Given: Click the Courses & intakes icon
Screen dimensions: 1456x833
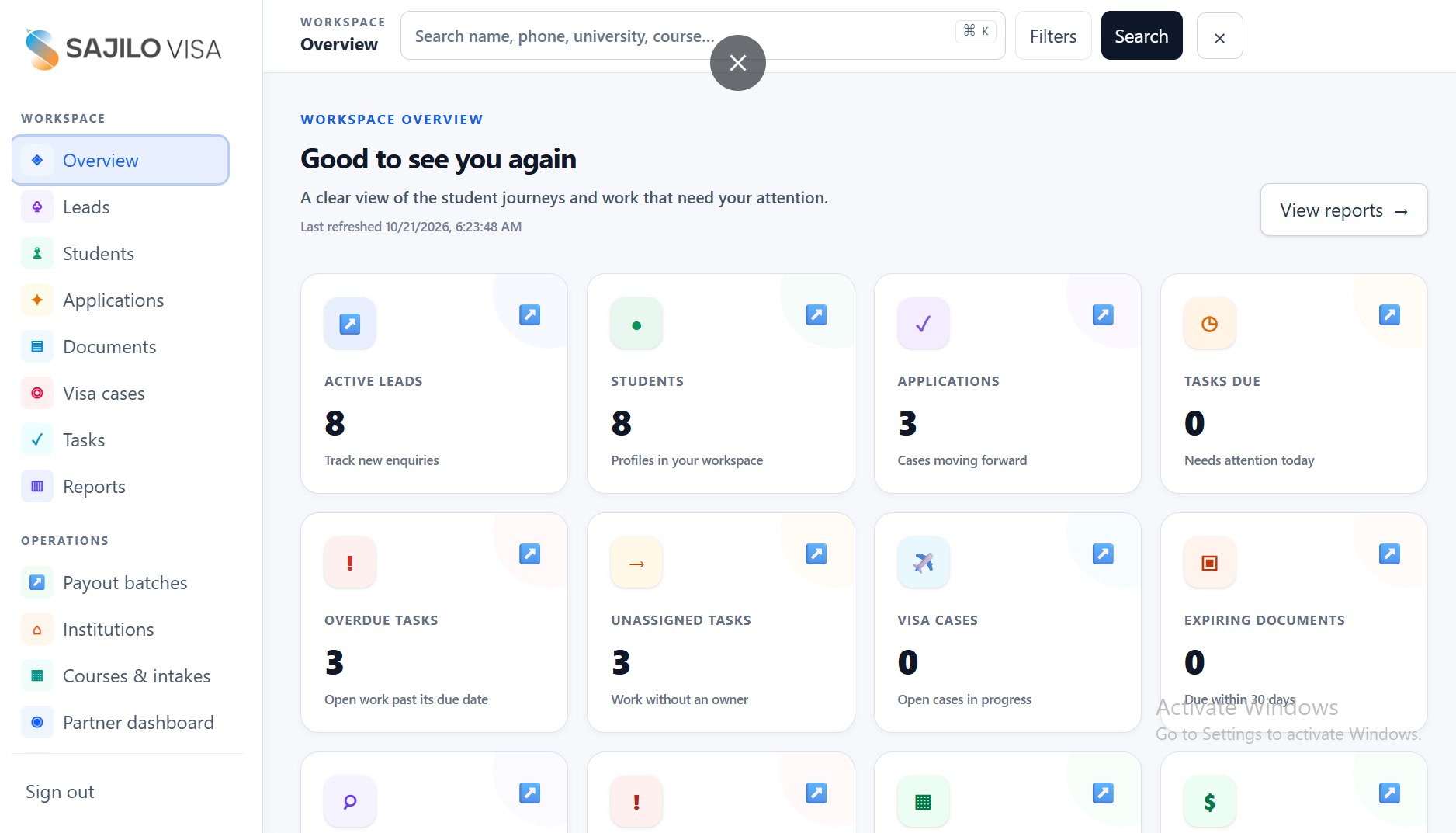Looking at the screenshot, I should click(x=37, y=675).
